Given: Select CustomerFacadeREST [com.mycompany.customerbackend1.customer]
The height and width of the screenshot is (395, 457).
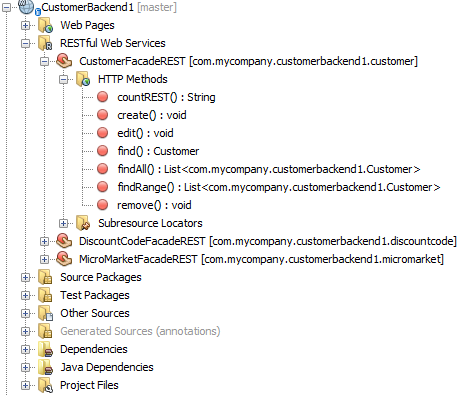Looking at the screenshot, I should (248, 61).
